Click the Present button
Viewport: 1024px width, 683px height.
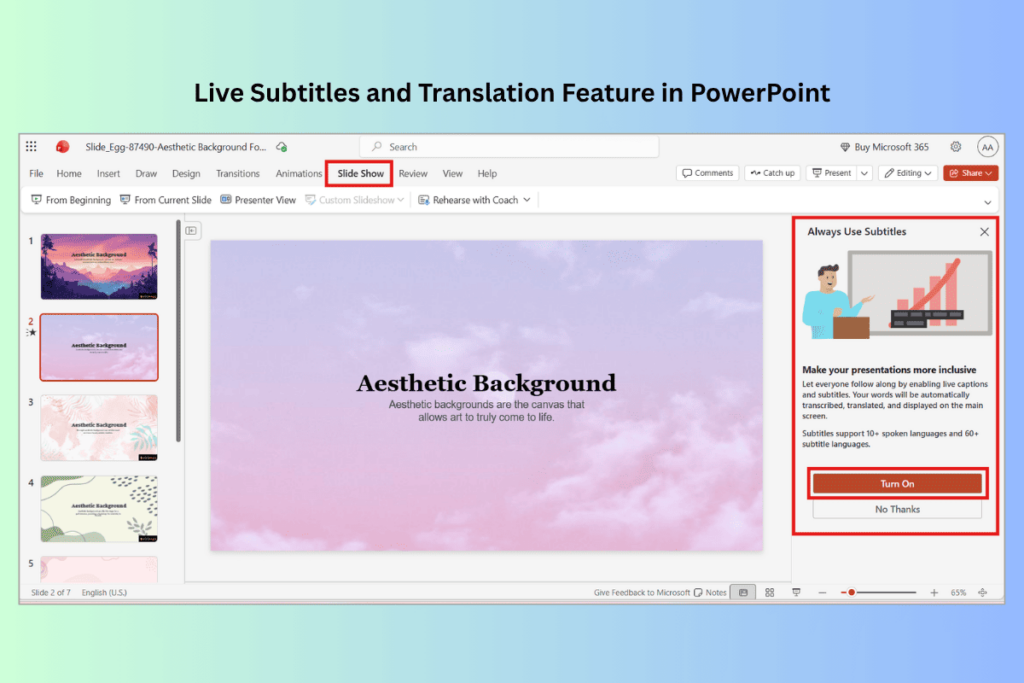831,173
